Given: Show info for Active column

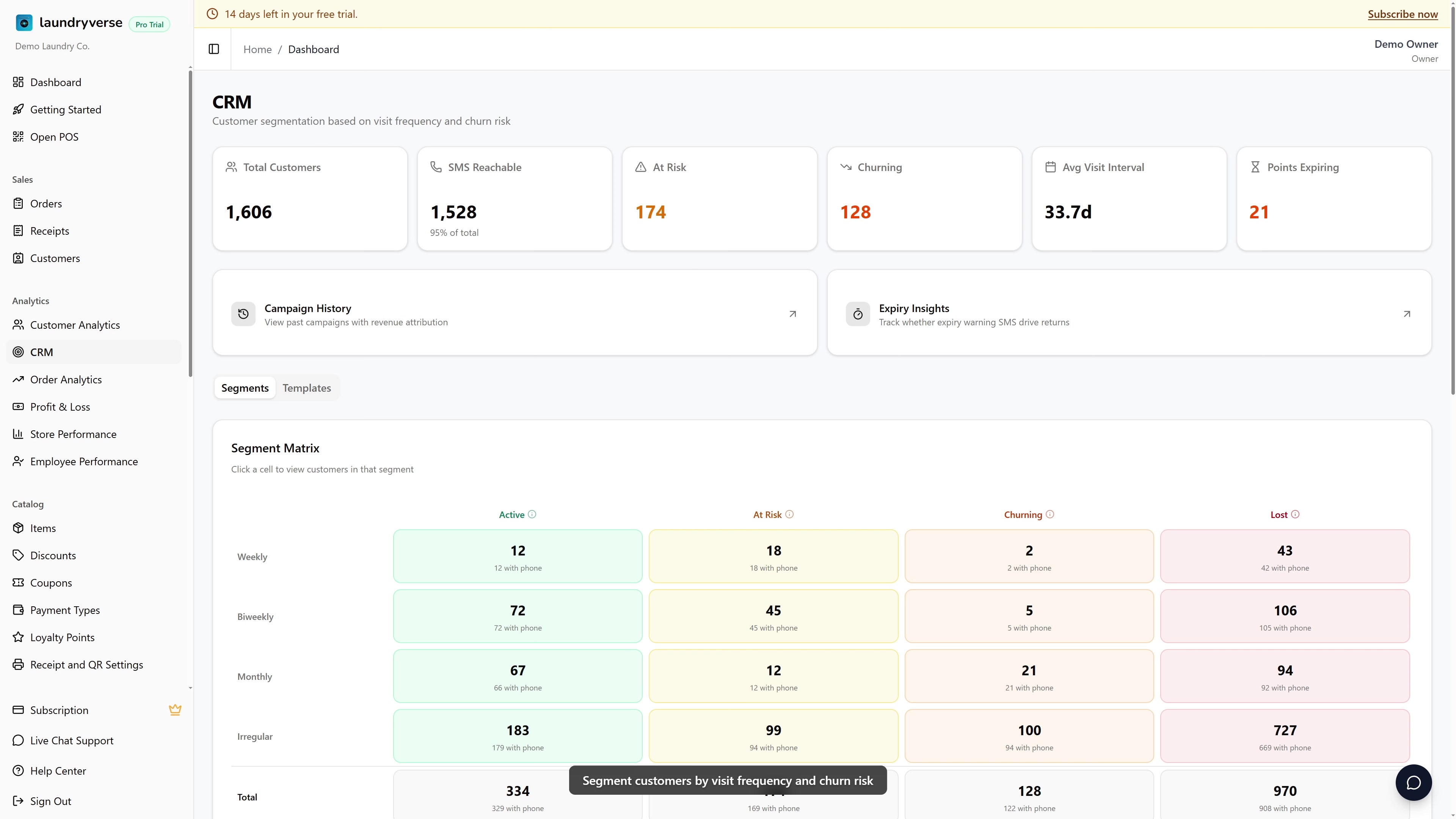Looking at the screenshot, I should (x=532, y=515).
